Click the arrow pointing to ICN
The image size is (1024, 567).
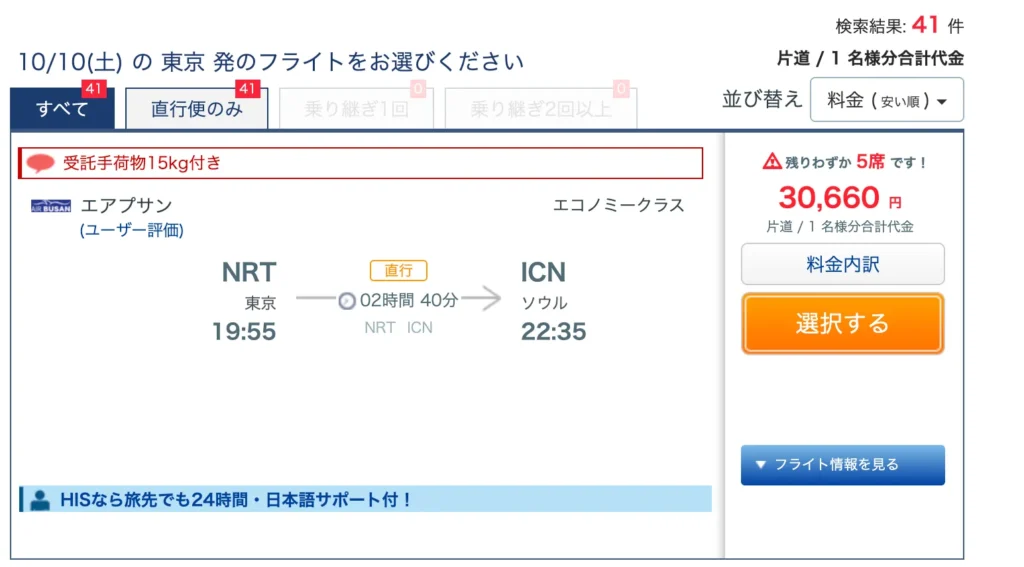(x=482, y=299)
